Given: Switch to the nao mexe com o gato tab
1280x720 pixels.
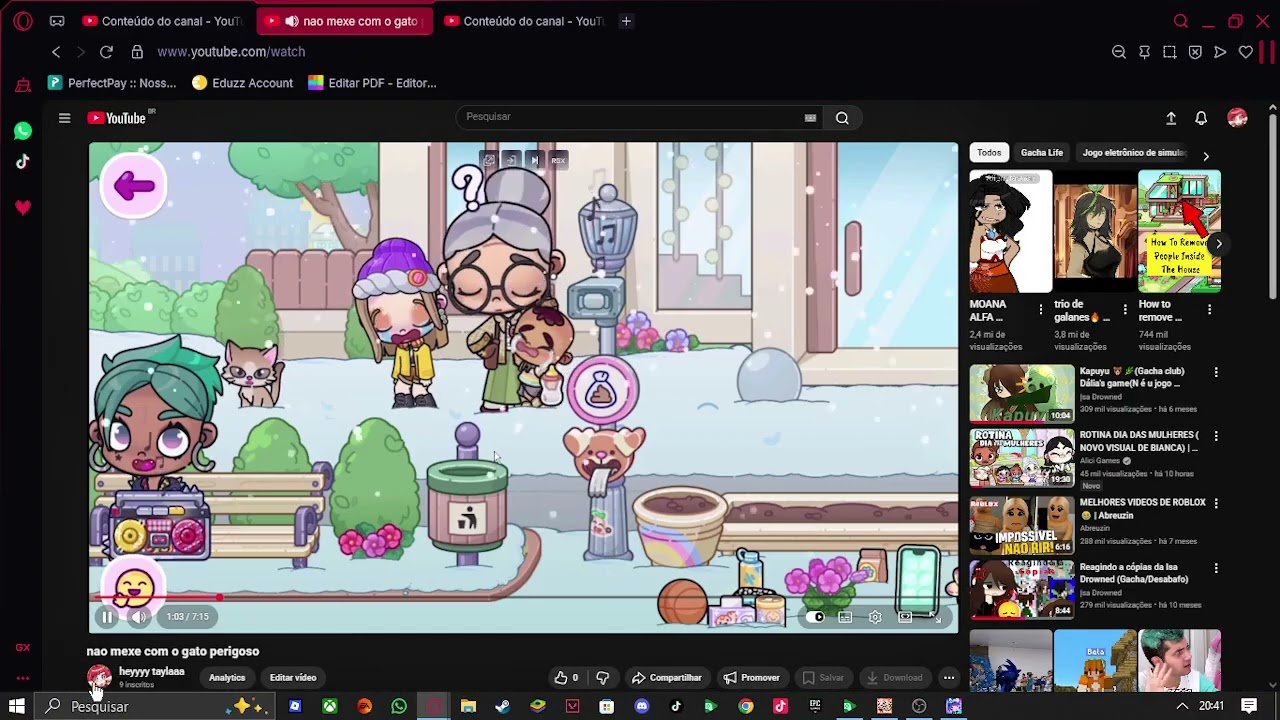Looking at the screenshot, I should pos(345,21).
